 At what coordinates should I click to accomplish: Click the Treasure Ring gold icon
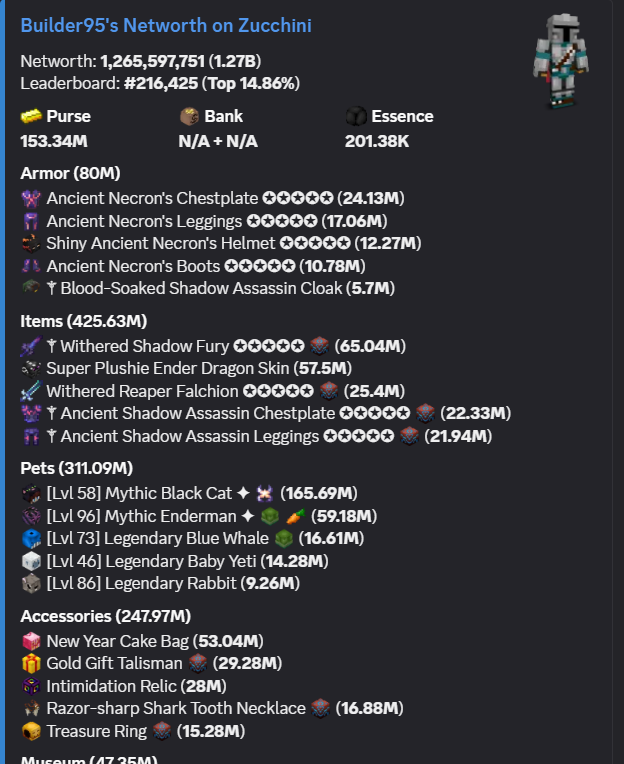tap(31, 731)
